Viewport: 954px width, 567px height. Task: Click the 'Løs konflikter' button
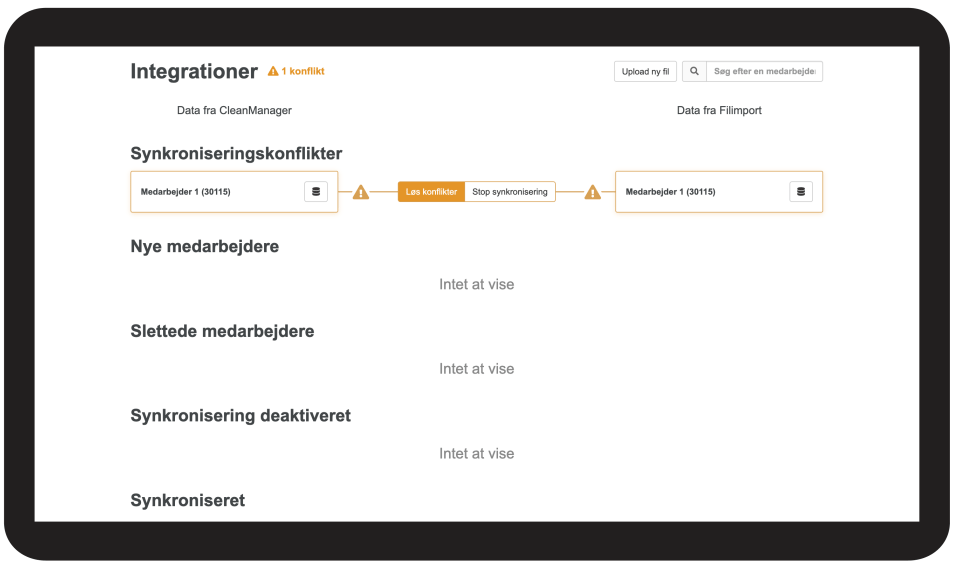click(431, 192)
